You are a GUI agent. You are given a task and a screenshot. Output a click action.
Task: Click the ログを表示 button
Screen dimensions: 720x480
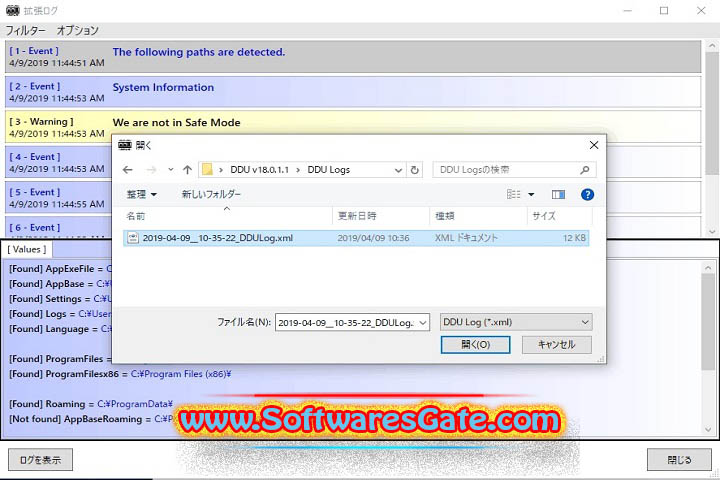point(40,460)
